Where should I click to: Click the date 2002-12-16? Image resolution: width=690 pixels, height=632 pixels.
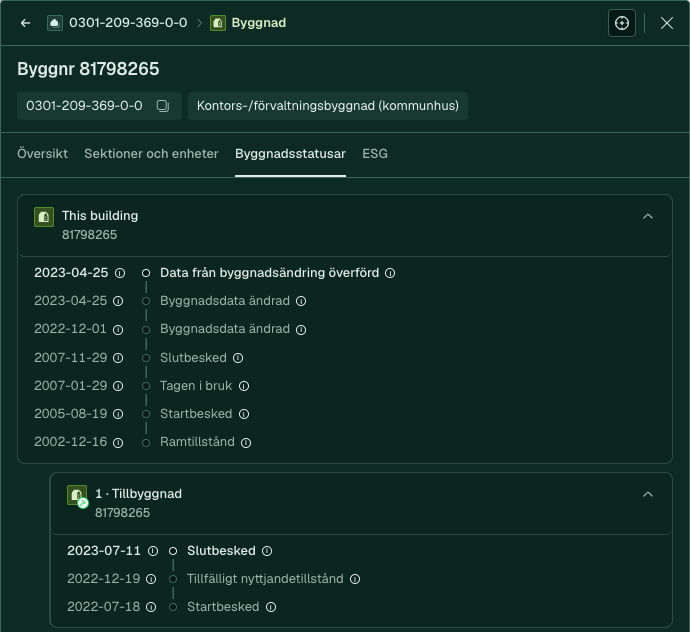(70, 442)
